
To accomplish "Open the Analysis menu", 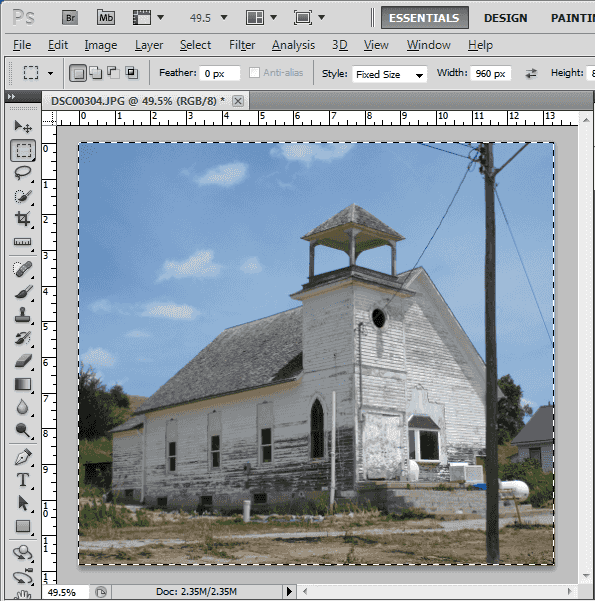I will (x=293, y=45).
